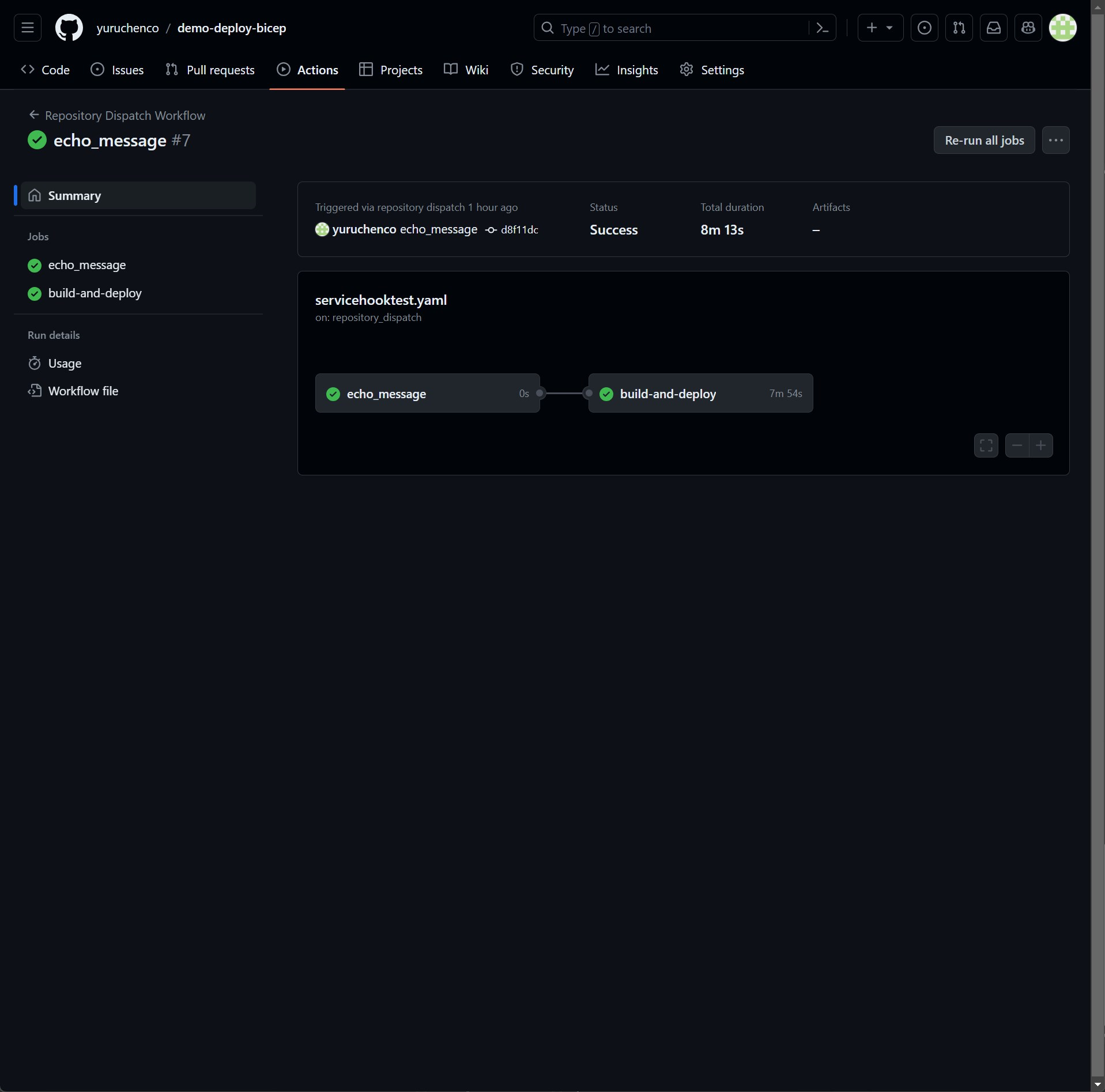This screenshot has height=1092, width=1105.
Task: Click yuruchenco username in run summary
Action: (364, 229)
